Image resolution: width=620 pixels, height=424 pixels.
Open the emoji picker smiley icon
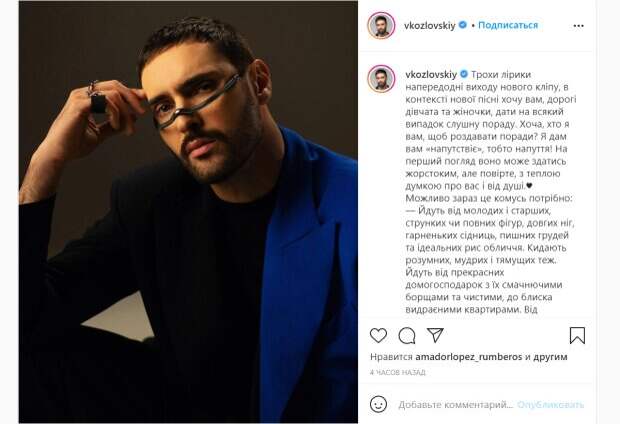tap(378, 405)
